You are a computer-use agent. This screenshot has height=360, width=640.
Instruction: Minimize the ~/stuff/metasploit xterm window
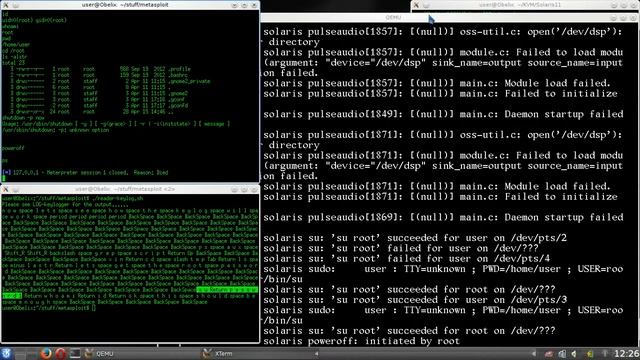[x=234, y=5]
